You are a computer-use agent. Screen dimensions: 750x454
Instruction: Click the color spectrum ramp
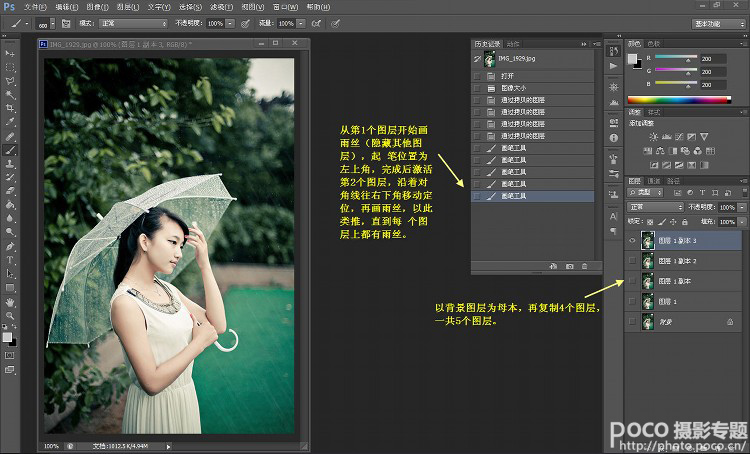pos(679,100)
